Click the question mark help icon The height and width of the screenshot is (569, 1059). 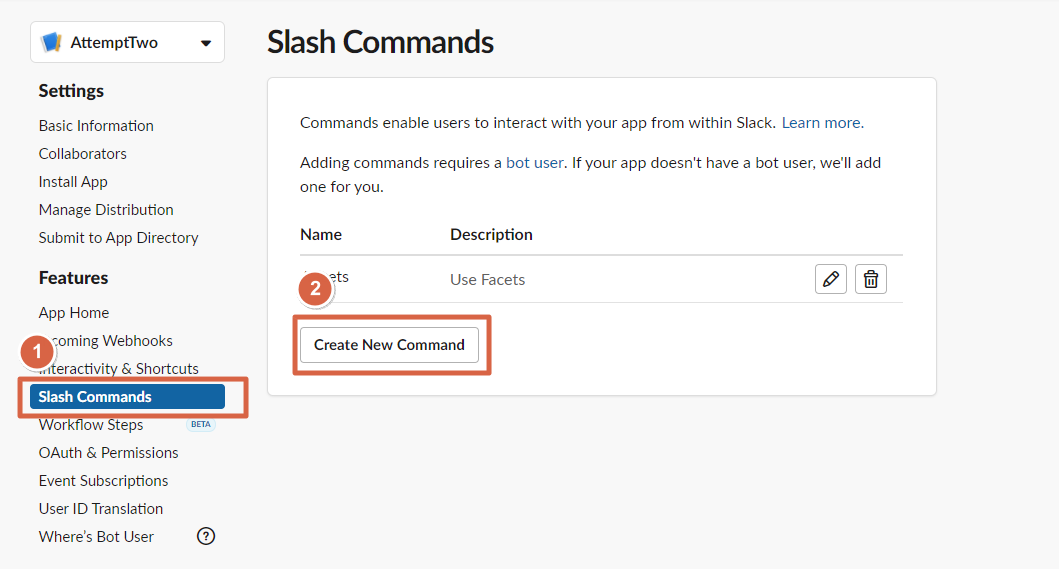coord(206,536)
